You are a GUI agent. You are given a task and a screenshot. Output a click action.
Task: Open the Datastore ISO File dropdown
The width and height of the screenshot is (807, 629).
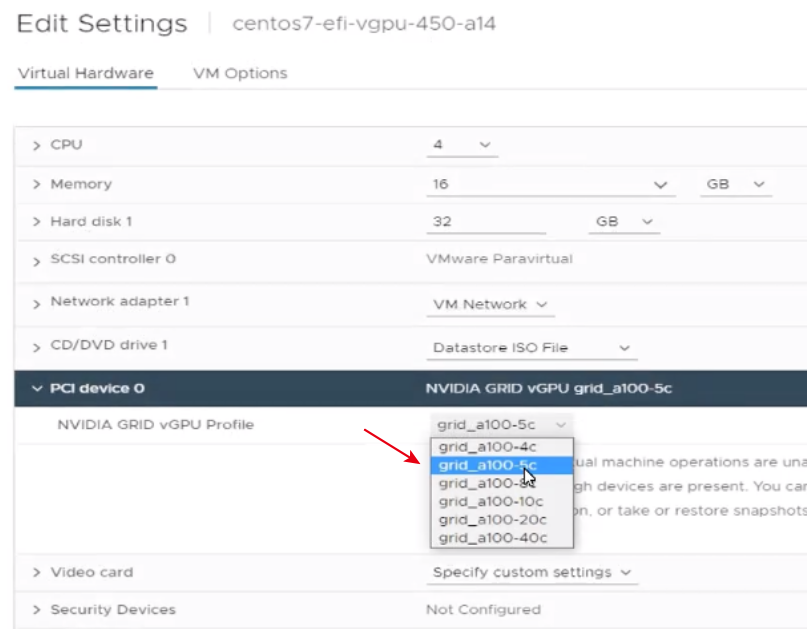[x=532, y=348]
